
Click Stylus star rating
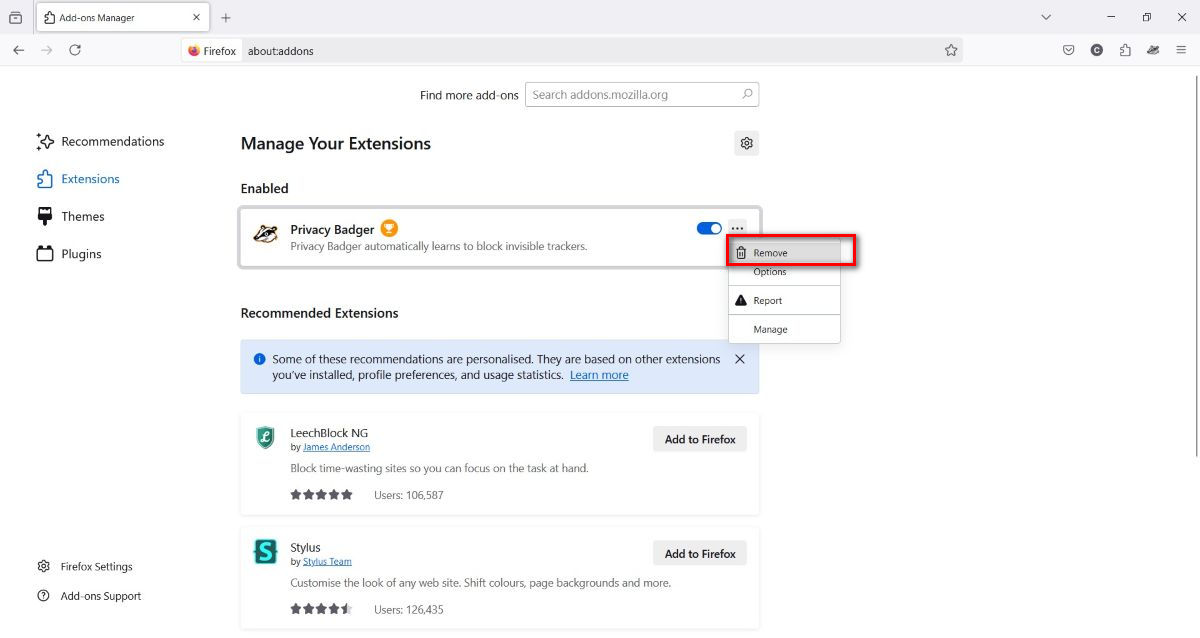pyautogui.click(x=321, y=609)
